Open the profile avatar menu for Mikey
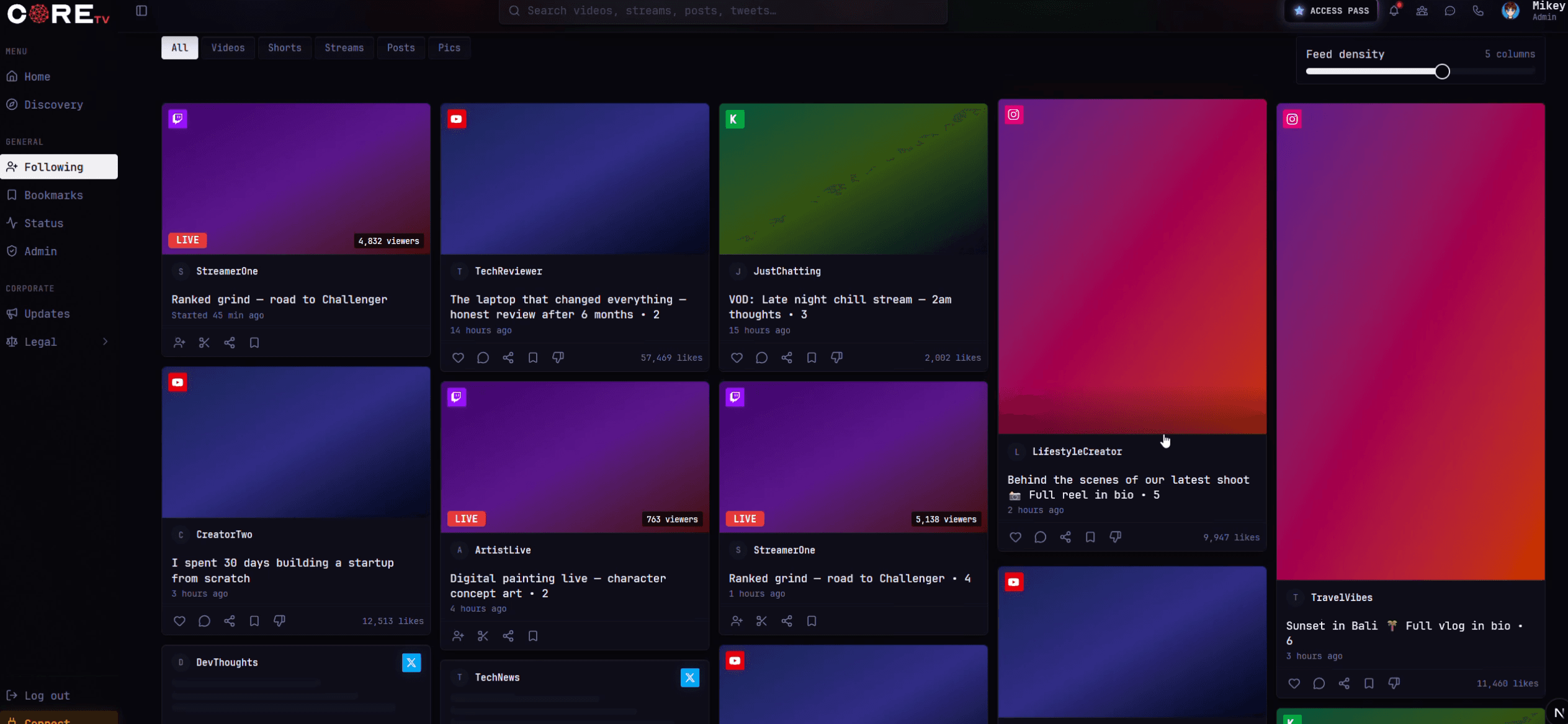 (1510, 11)
